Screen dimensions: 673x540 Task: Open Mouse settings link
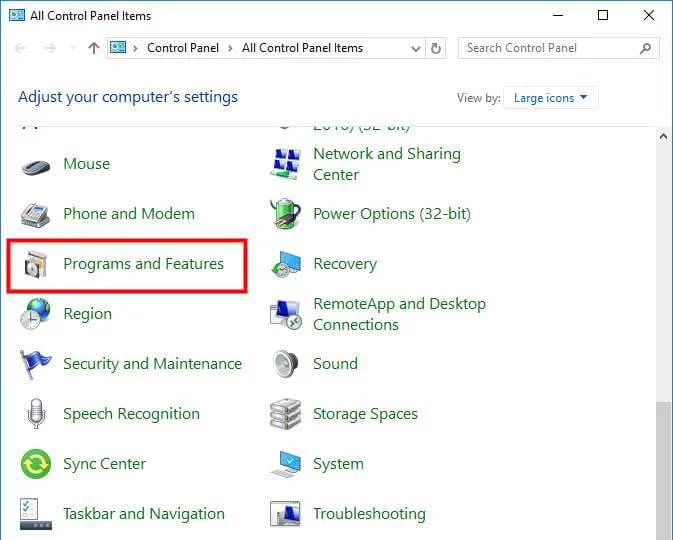tap(87, 164)
